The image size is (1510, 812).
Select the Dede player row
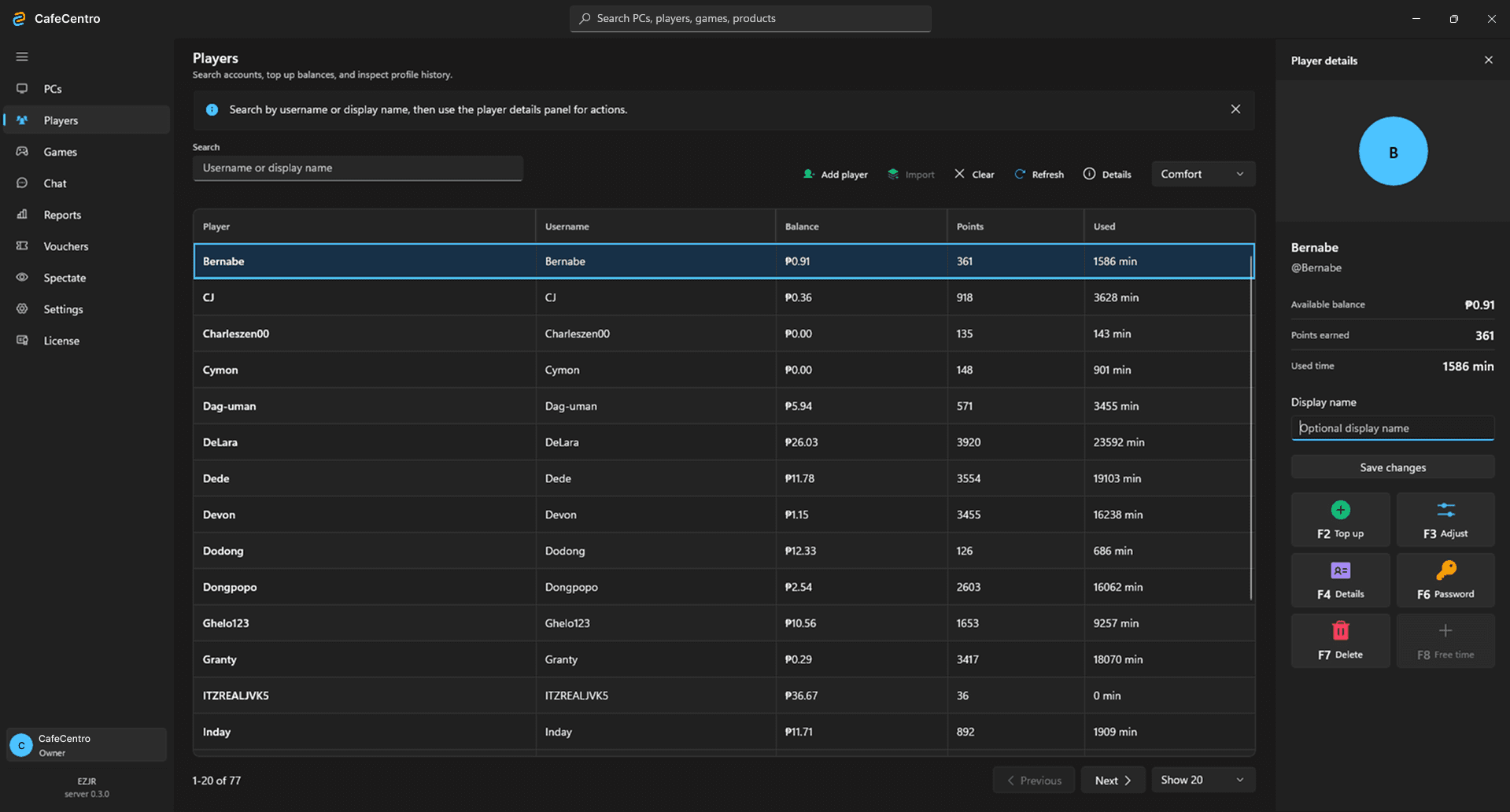pyautogui.click(x=723, y=478)
